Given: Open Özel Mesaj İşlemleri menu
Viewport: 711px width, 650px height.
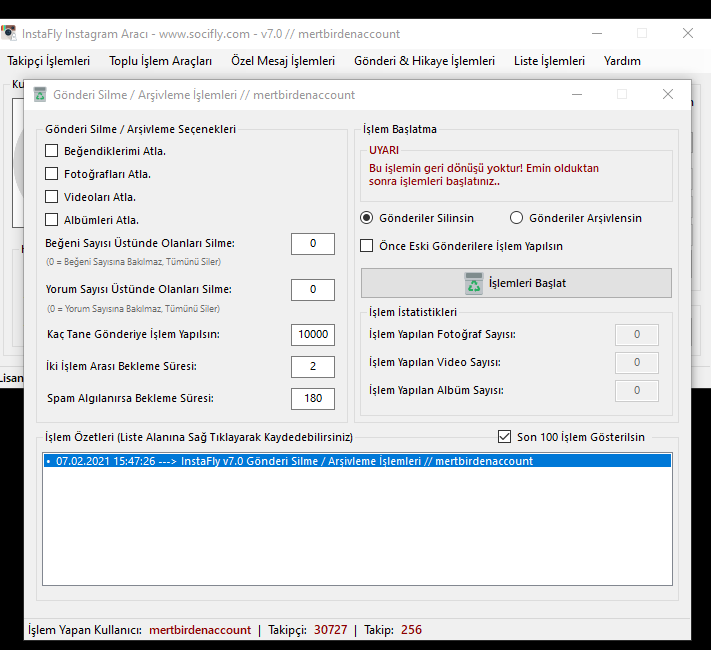Looking at the screenshot, I should (283, 61).
